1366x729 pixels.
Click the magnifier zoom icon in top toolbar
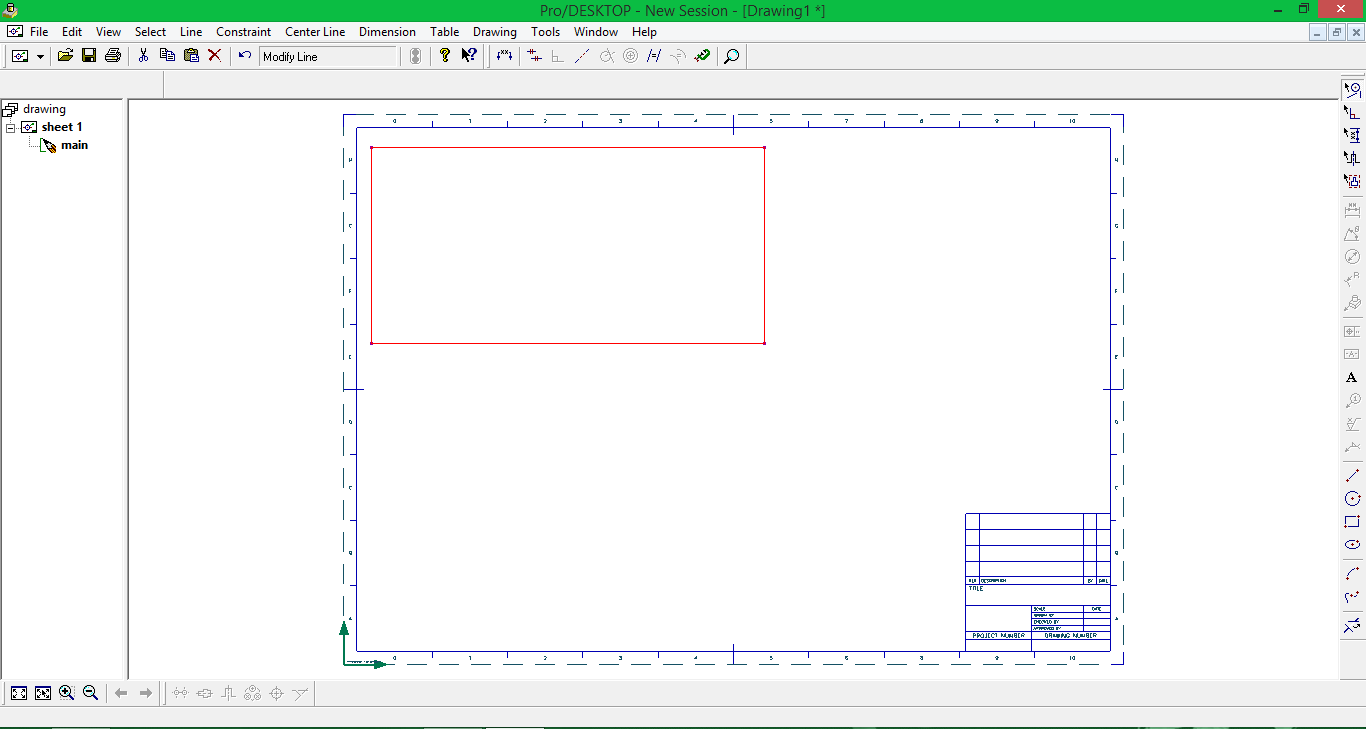coord(732,56)
